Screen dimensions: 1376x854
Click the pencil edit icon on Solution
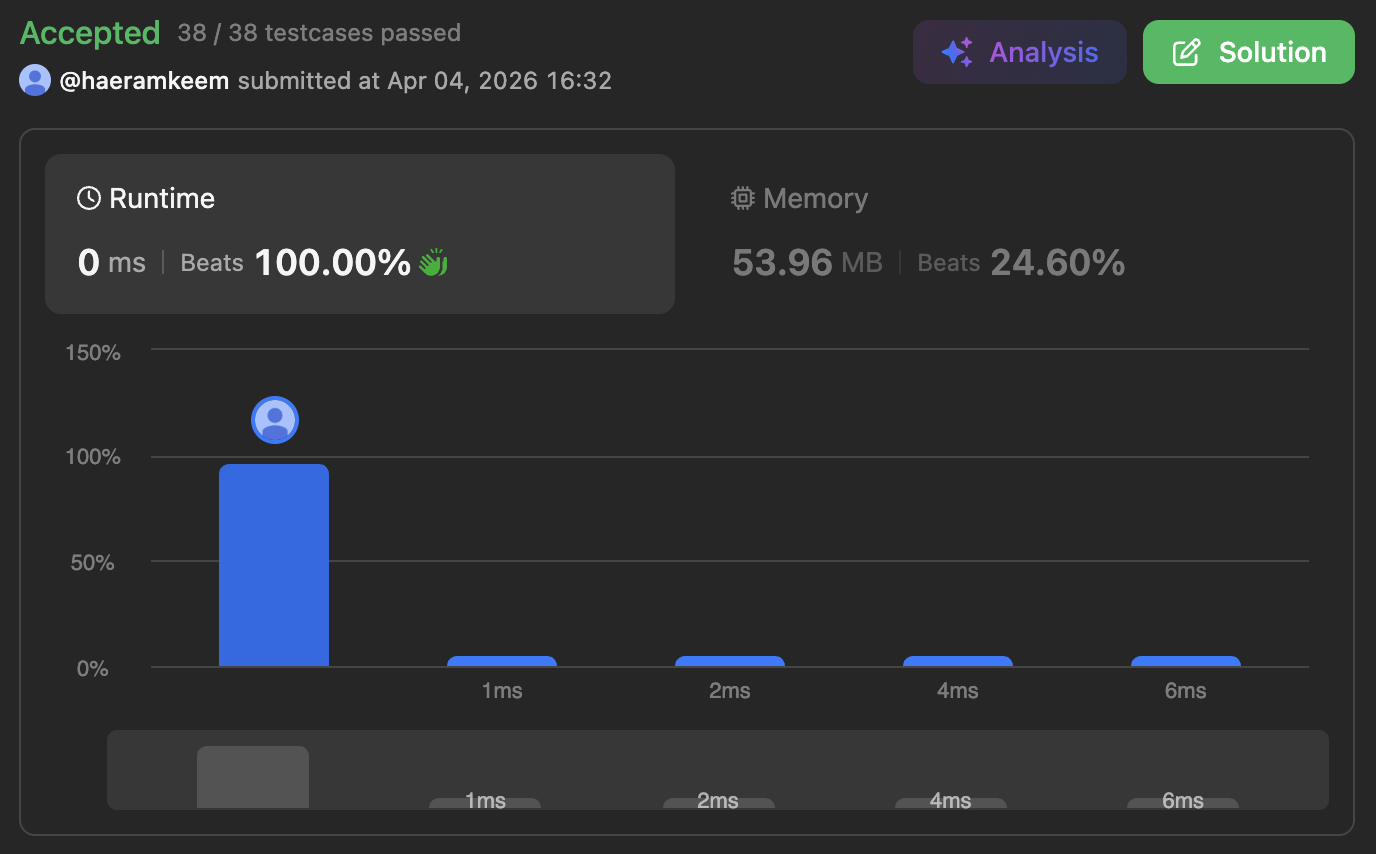1186,53
